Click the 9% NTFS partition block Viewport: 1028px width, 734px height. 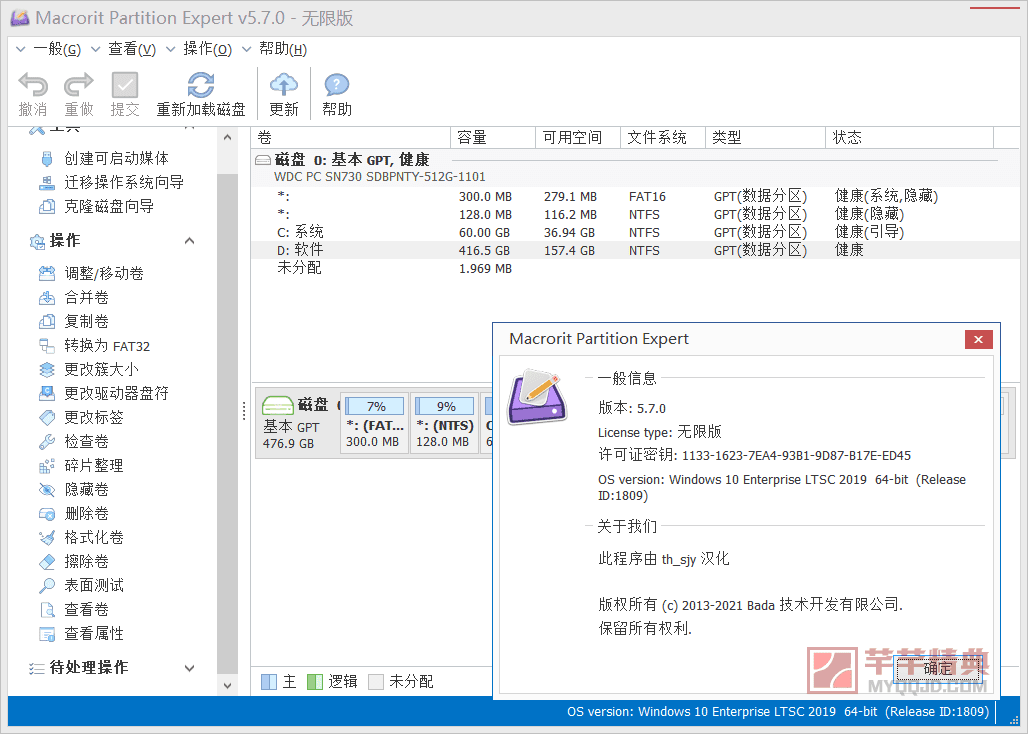(x=445, y=423)
